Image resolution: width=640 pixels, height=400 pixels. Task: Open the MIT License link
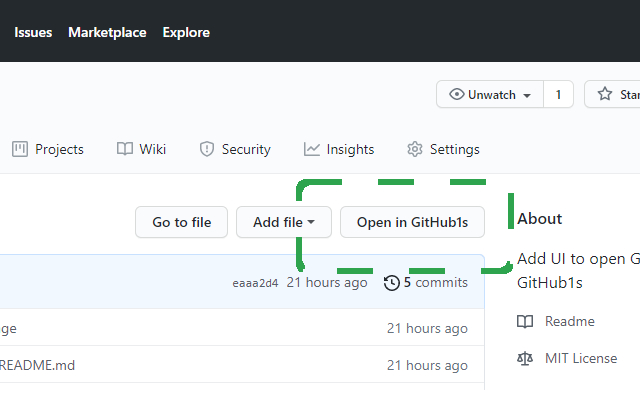click(581, 358)
